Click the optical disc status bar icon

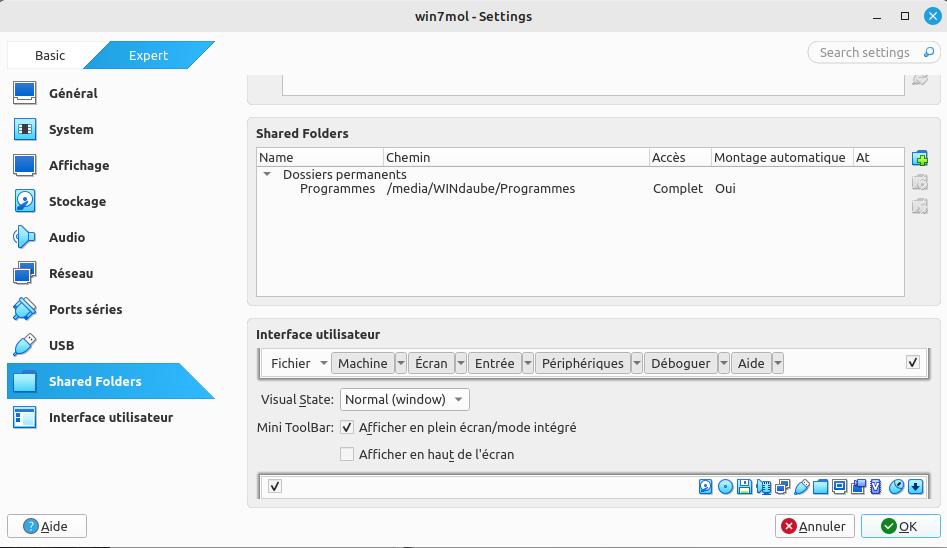click(x=725, y=487)
